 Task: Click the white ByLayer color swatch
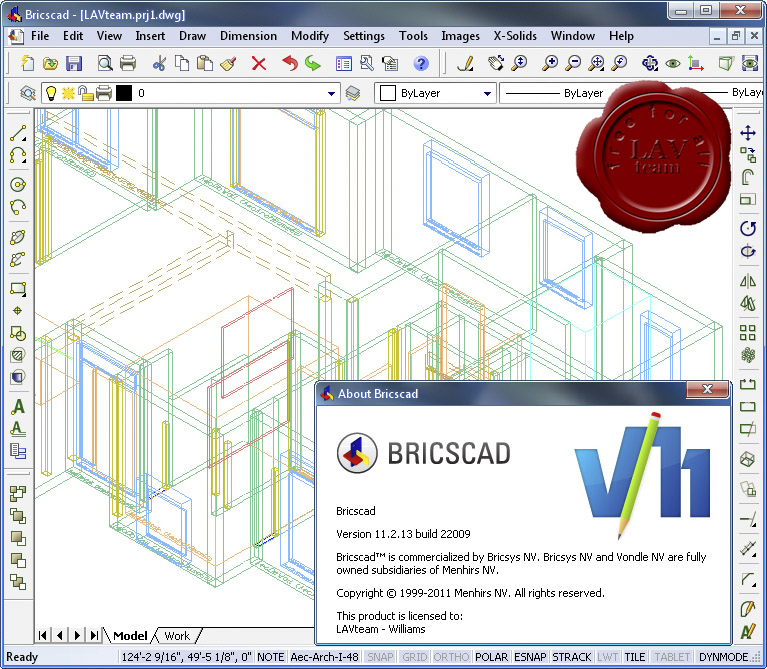point(387,93)
